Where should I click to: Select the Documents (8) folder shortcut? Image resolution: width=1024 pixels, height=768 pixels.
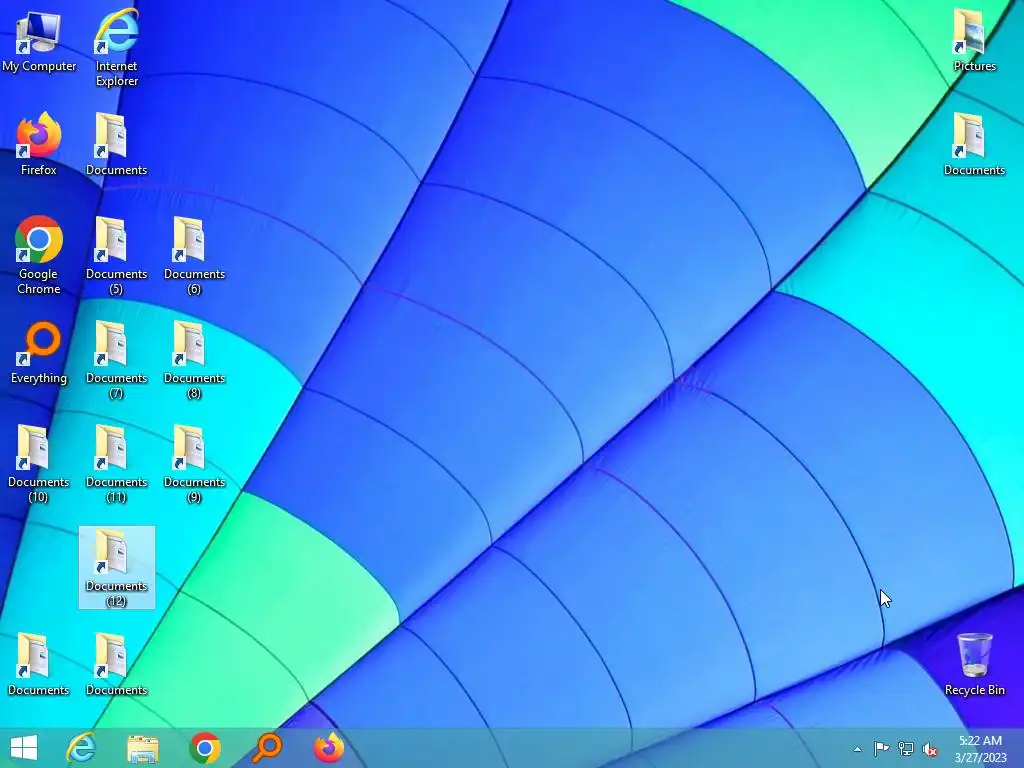coord(194,359)
